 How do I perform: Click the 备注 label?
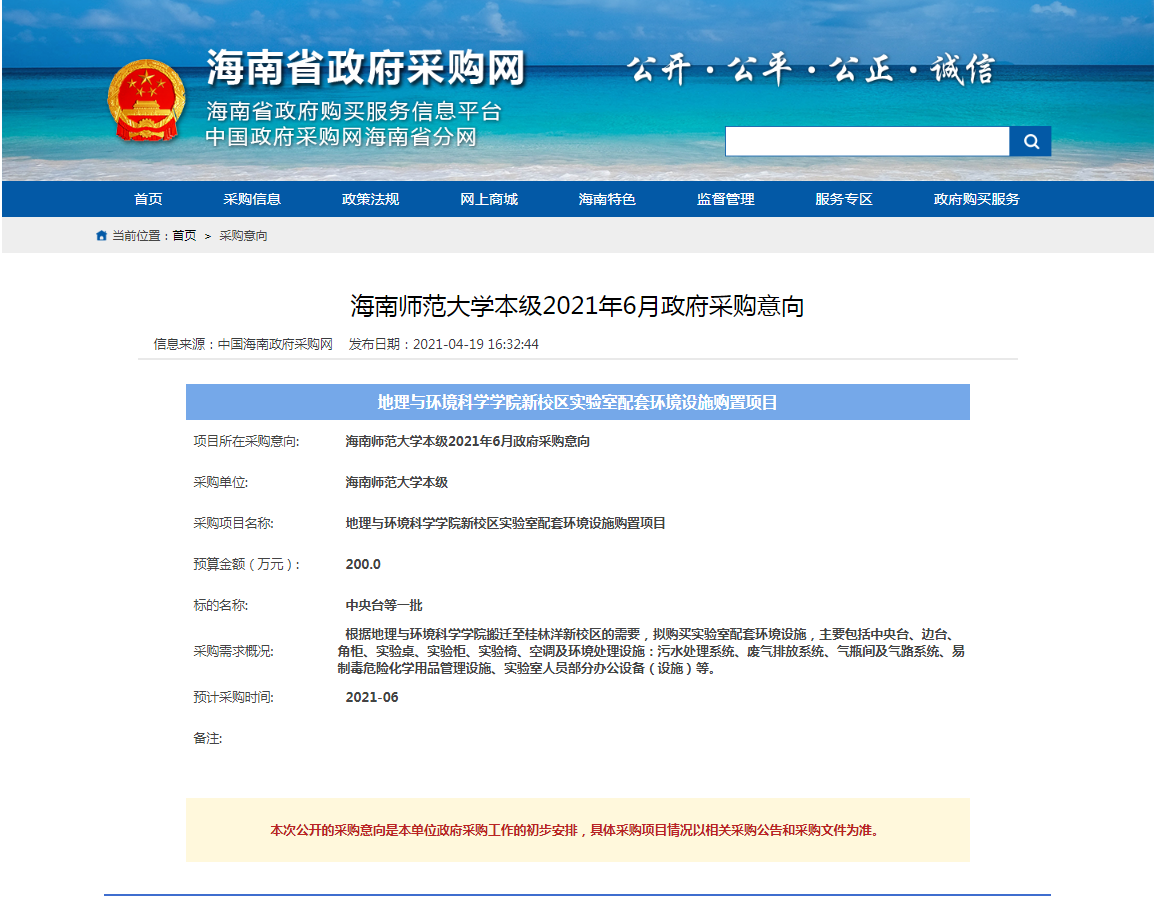click(x=208, y=739)
